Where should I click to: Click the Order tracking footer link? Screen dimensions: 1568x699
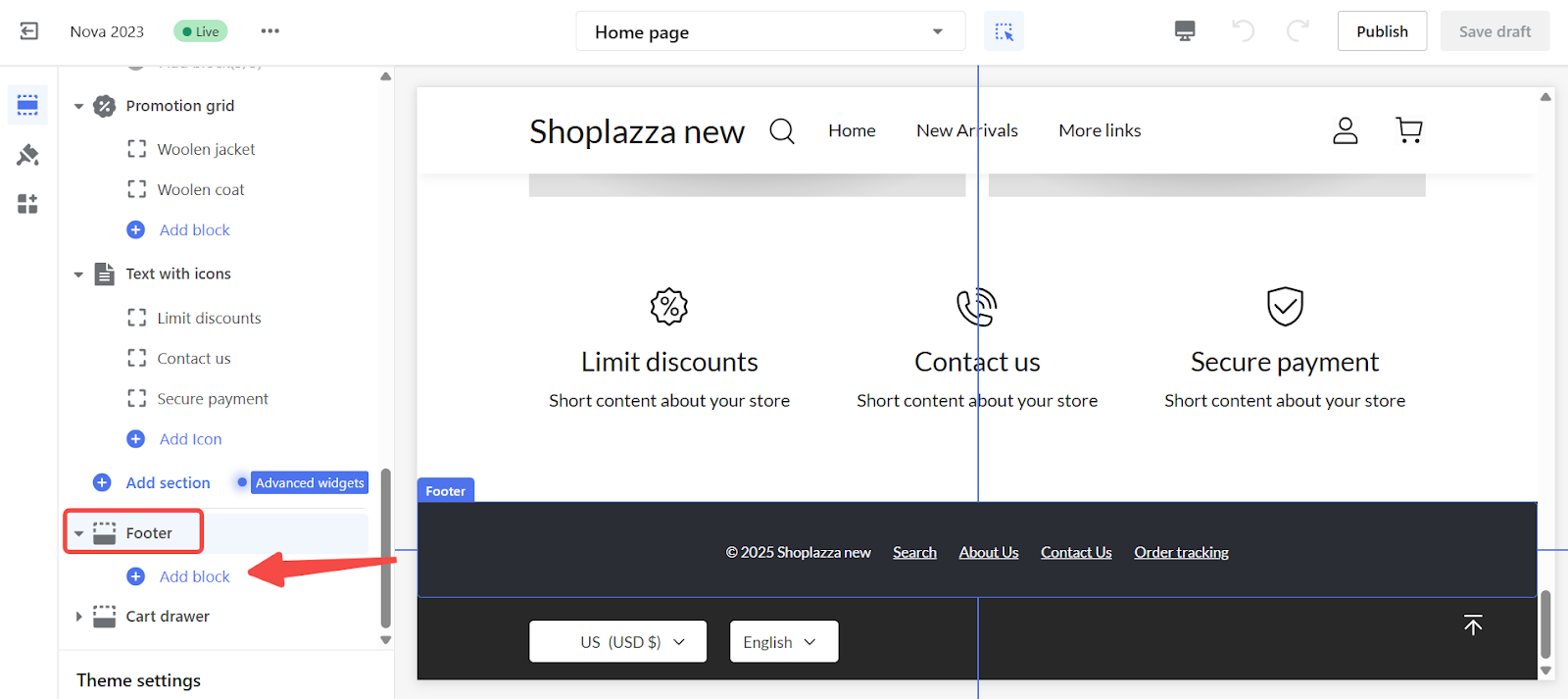click(1181, 553)
